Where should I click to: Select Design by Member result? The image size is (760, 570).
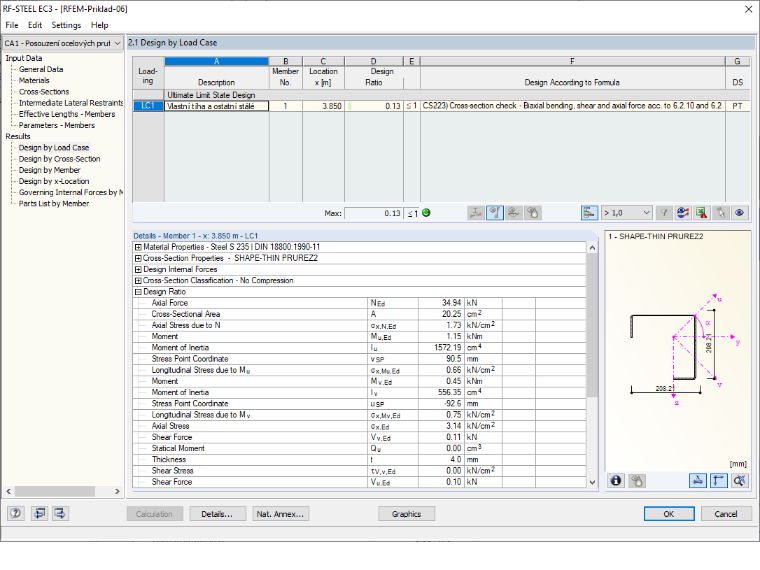pyautogui.click(x=49, y=170)
